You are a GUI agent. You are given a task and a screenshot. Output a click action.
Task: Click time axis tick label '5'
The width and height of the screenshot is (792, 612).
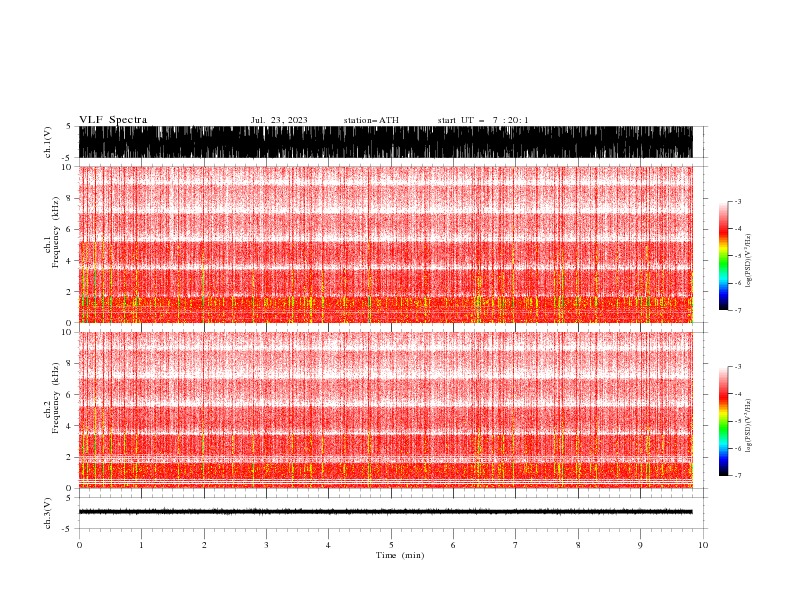[x=391, y=545]
